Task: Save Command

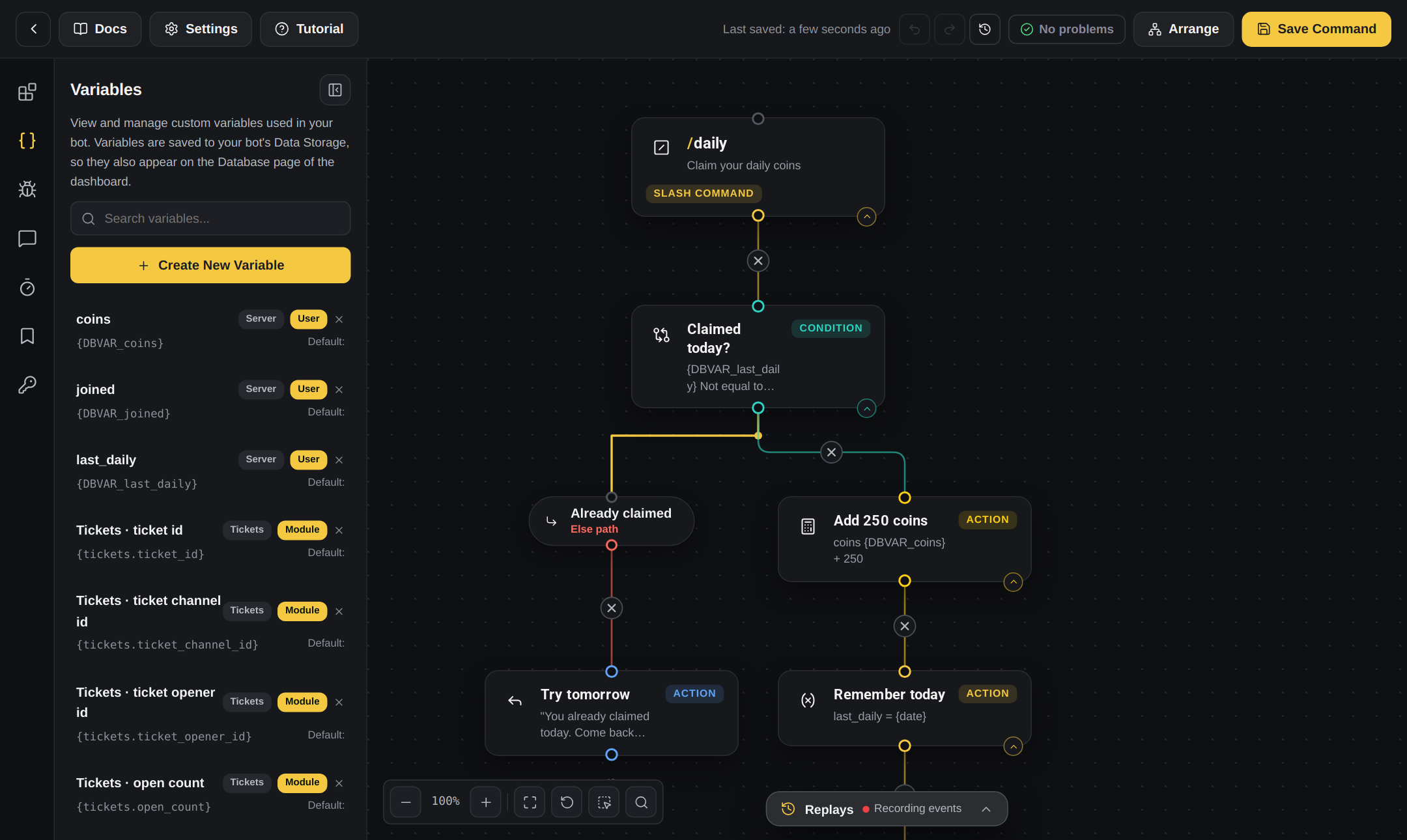Action: click(1316, 29)
